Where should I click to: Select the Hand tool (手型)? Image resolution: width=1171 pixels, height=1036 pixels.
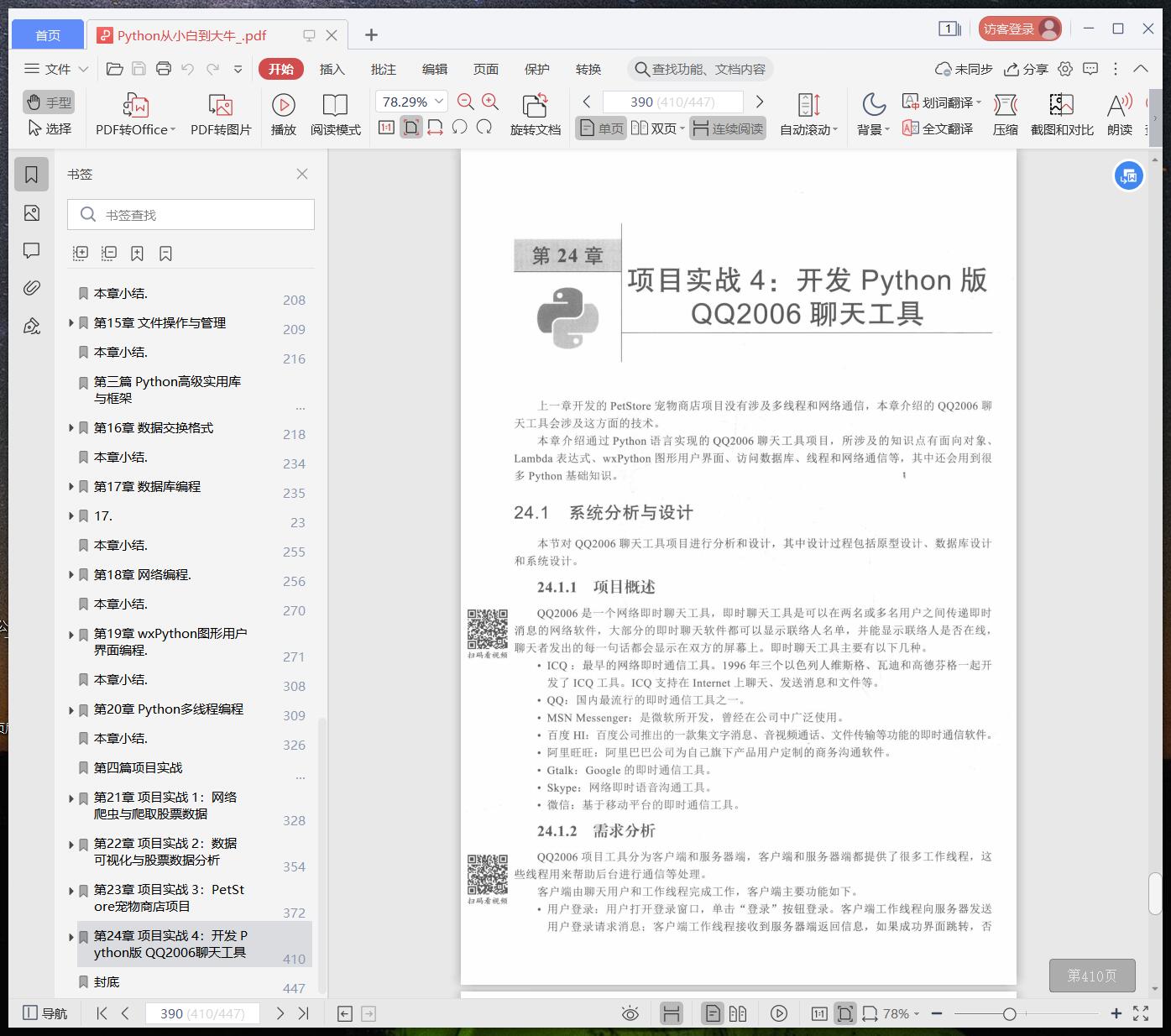(x=49, y=102)
